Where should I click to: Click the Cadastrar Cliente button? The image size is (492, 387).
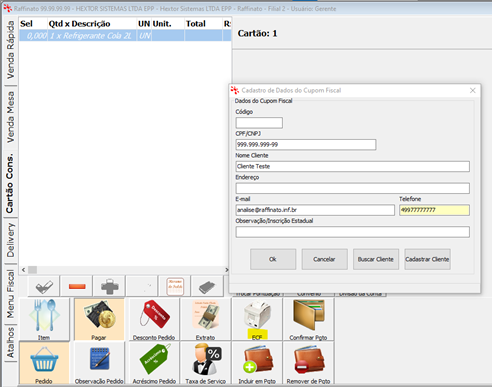pos(427,259)
